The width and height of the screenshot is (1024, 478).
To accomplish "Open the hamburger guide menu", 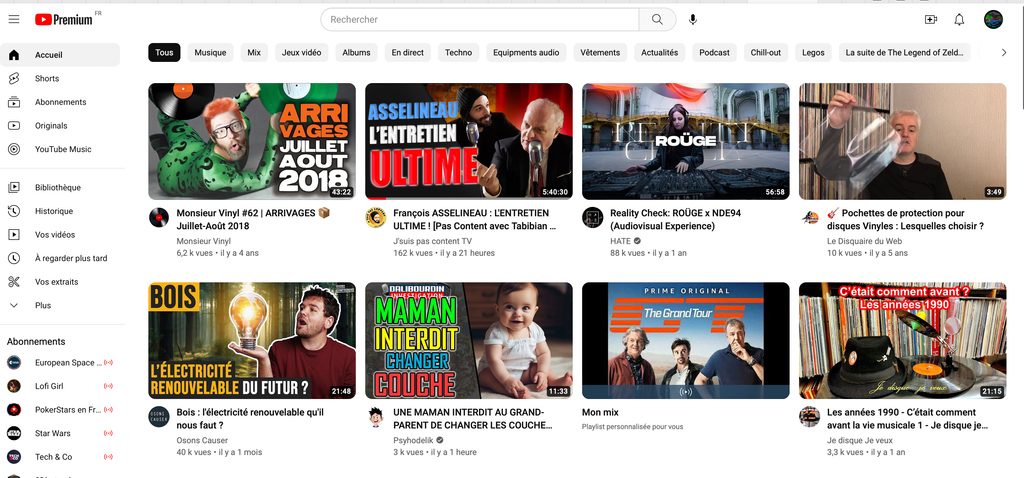I will (14, 20).
